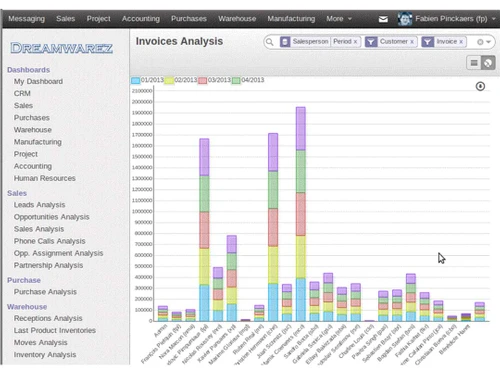500x375 pixels.
Task: Toggle the 04/2013 legend swatch
Action: coord(236,80)
